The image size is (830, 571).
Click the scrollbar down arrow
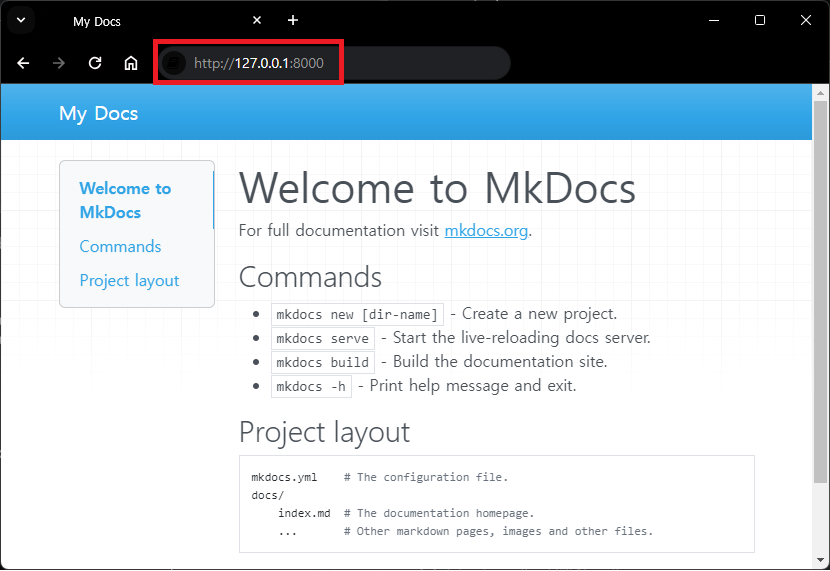pos(820,560)
